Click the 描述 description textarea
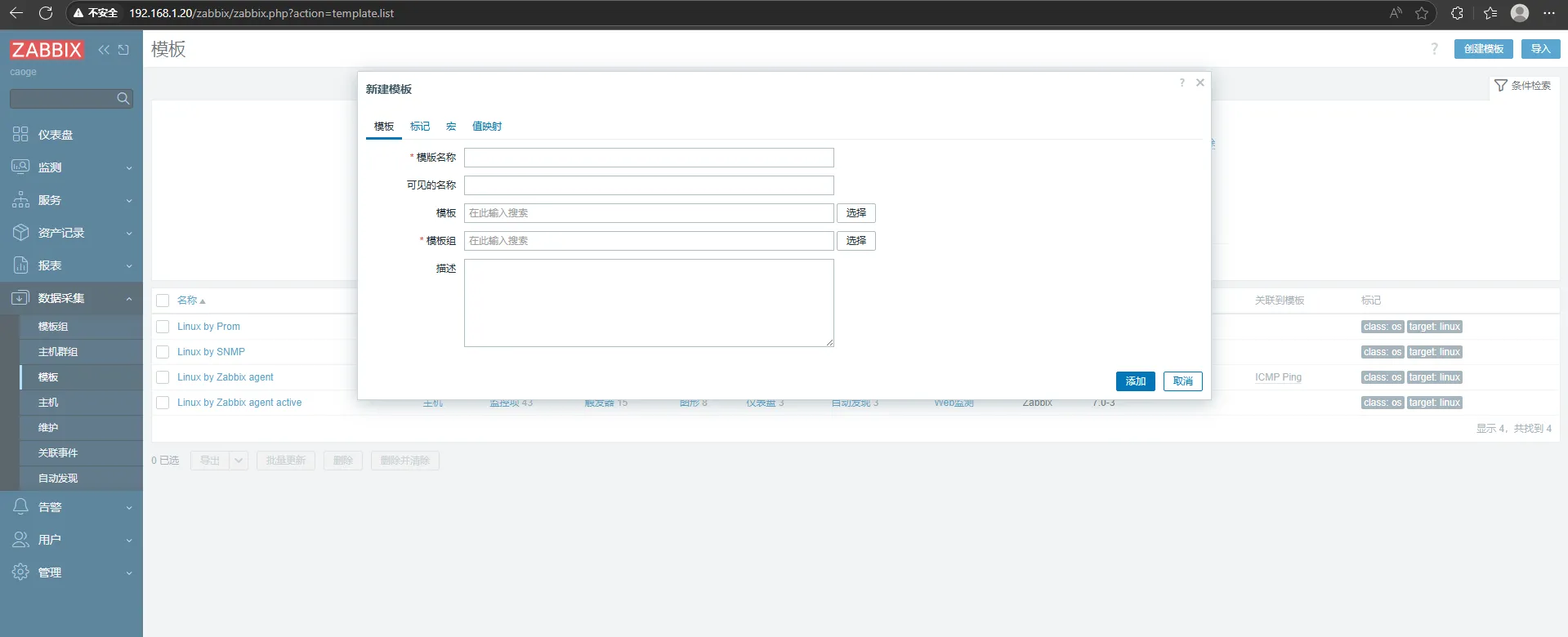Viewport: 1568px width, 637px height. 649,303
